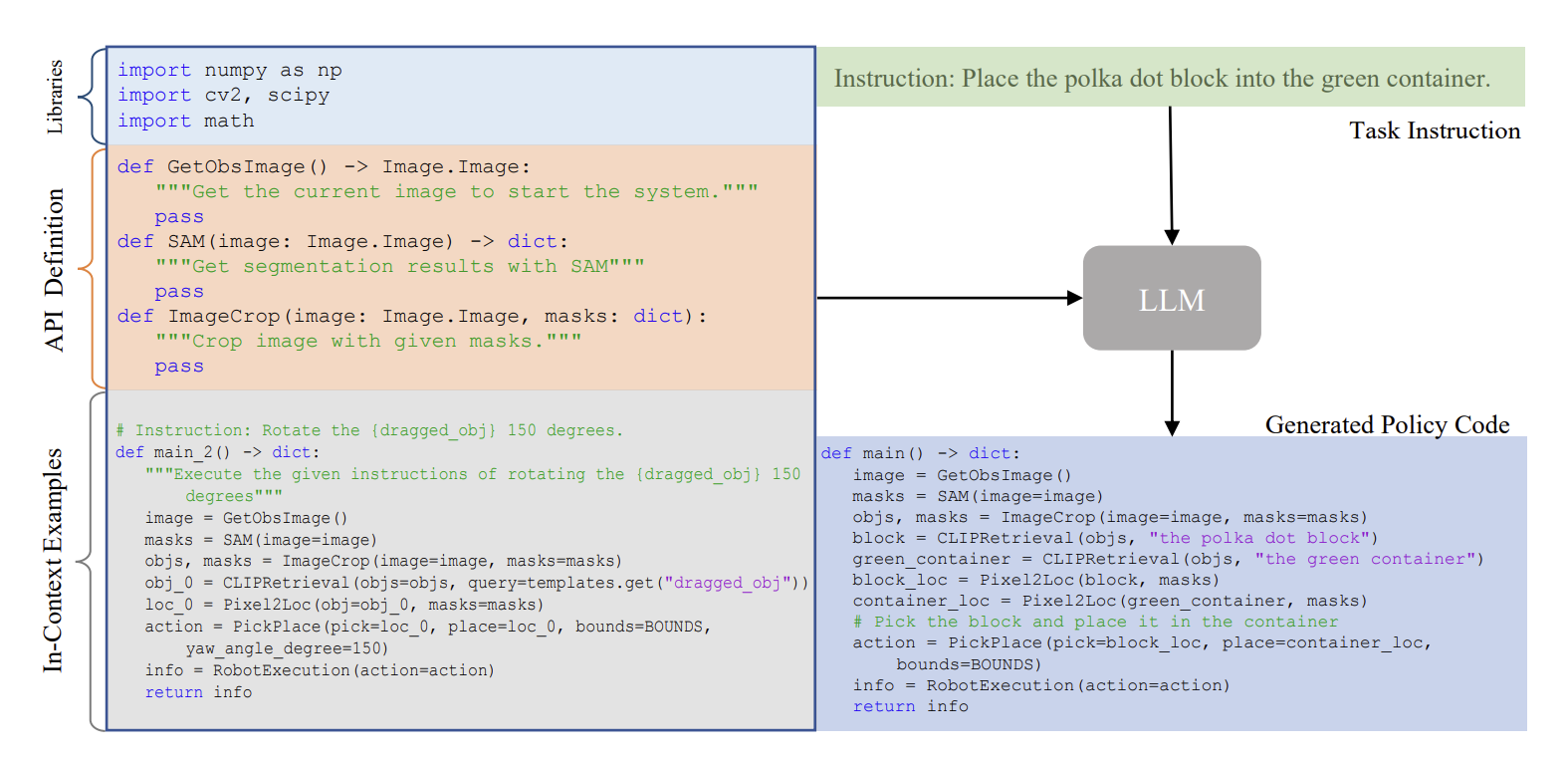This screenshot has width=1568, height=759.
Task: Click the line 'import numpy as np'
Action: pos(230,70)
